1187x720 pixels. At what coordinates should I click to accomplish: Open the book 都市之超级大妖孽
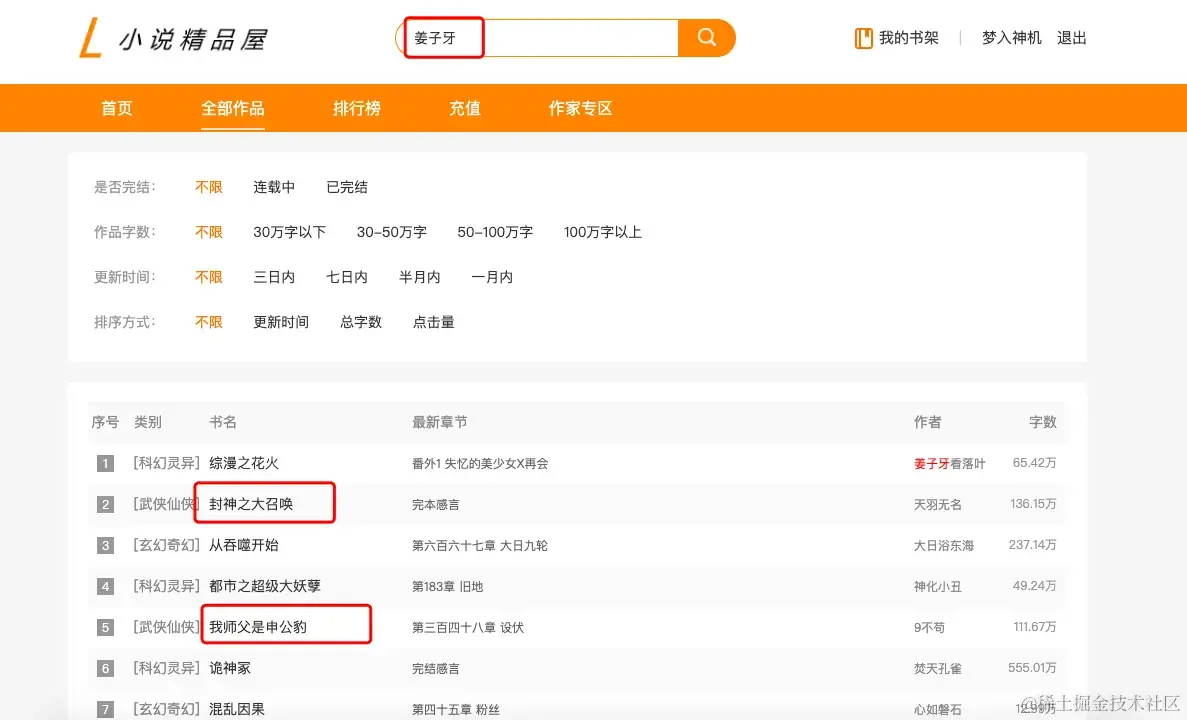click(x=265, y=585)
